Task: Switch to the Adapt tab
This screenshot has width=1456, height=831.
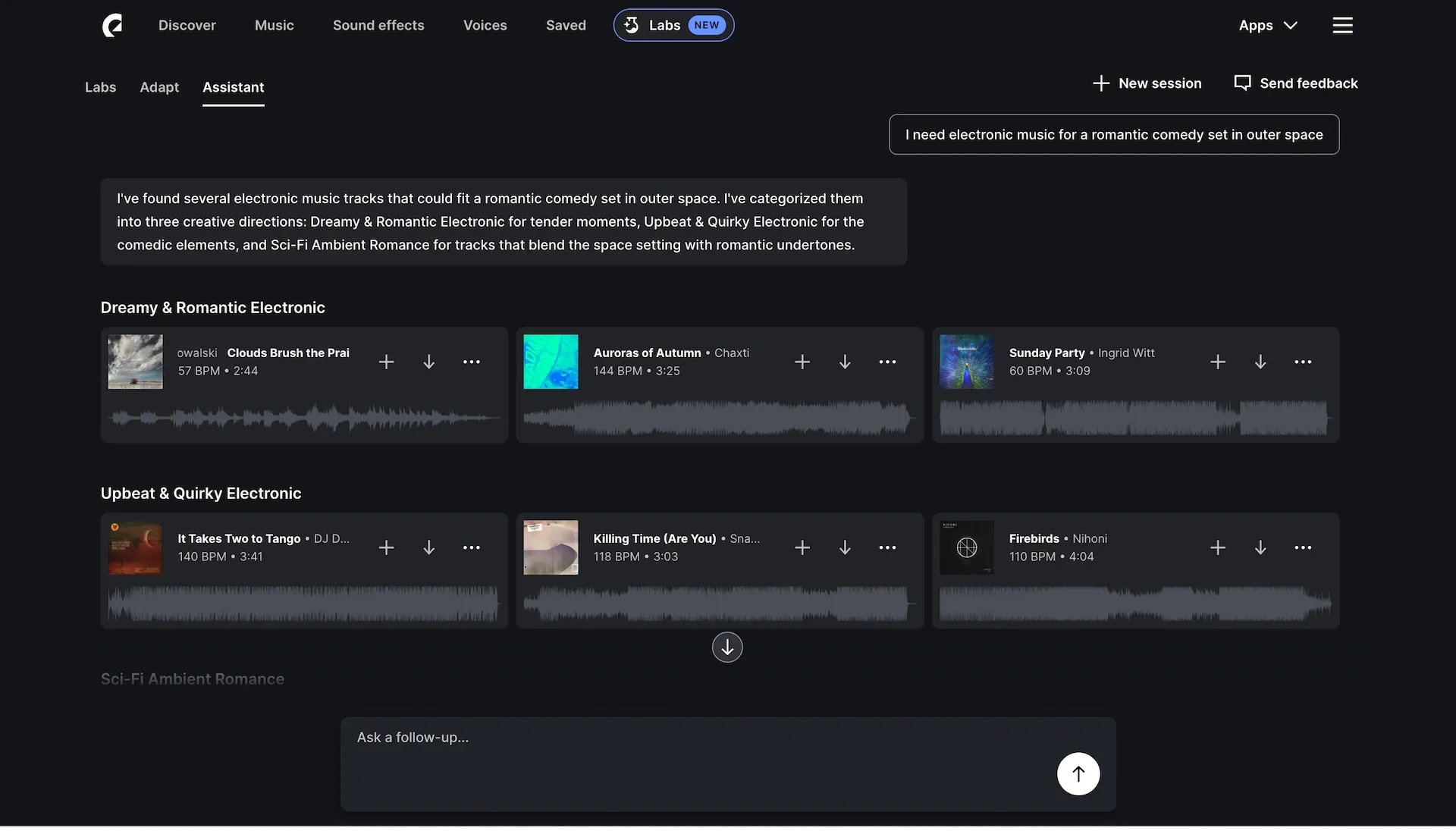Action: 159,87
